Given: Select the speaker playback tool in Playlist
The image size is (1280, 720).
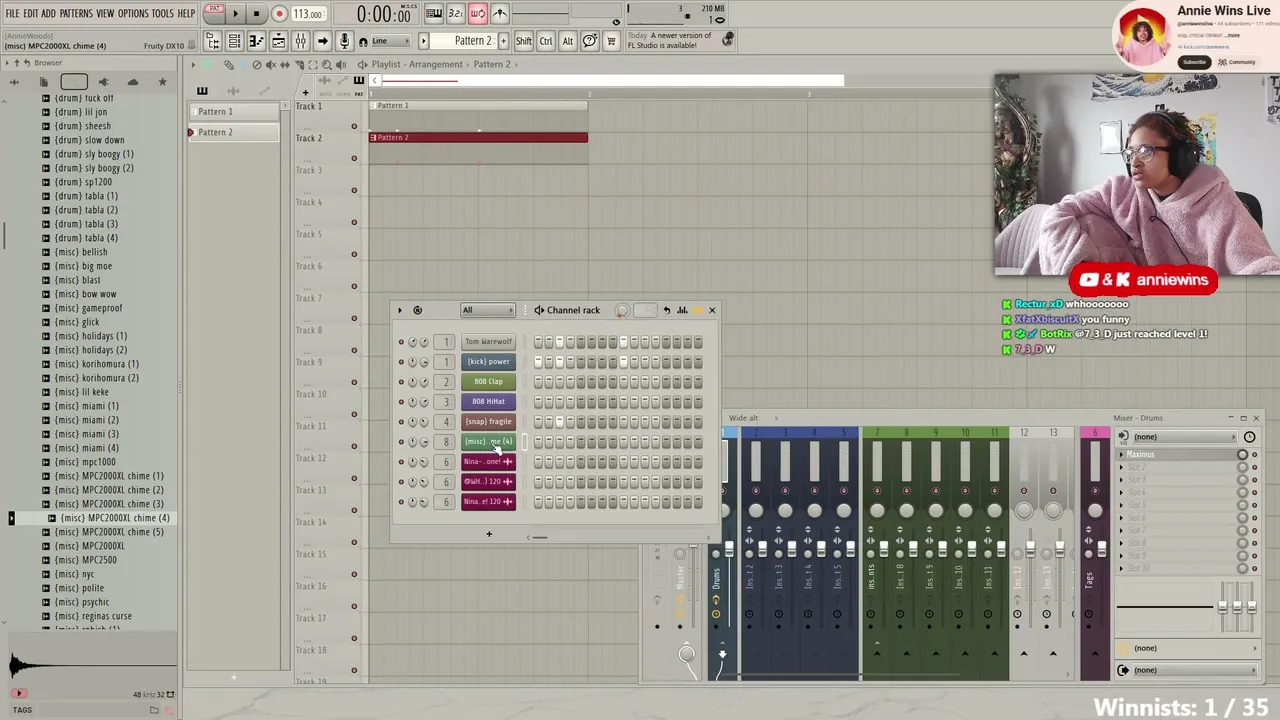Looking at the screenshot, I should (x=340, y=64).
